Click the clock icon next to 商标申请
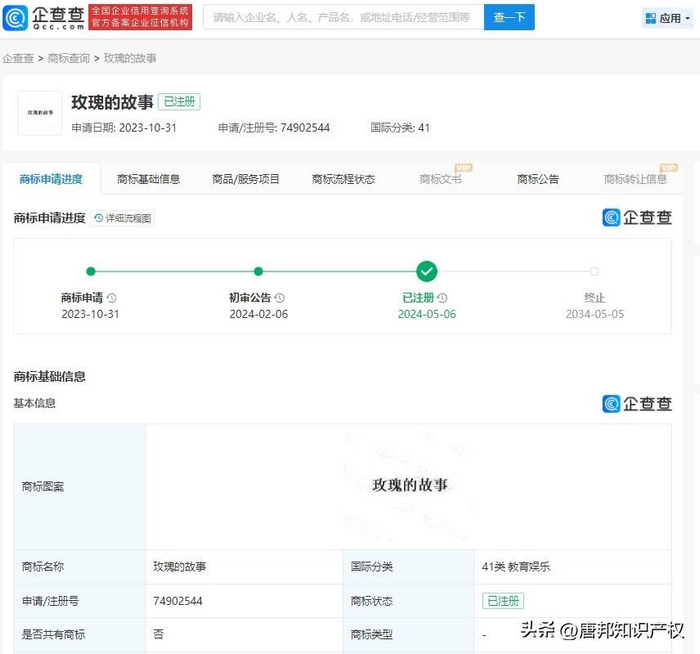700x654 pixels. coord(112,298)
